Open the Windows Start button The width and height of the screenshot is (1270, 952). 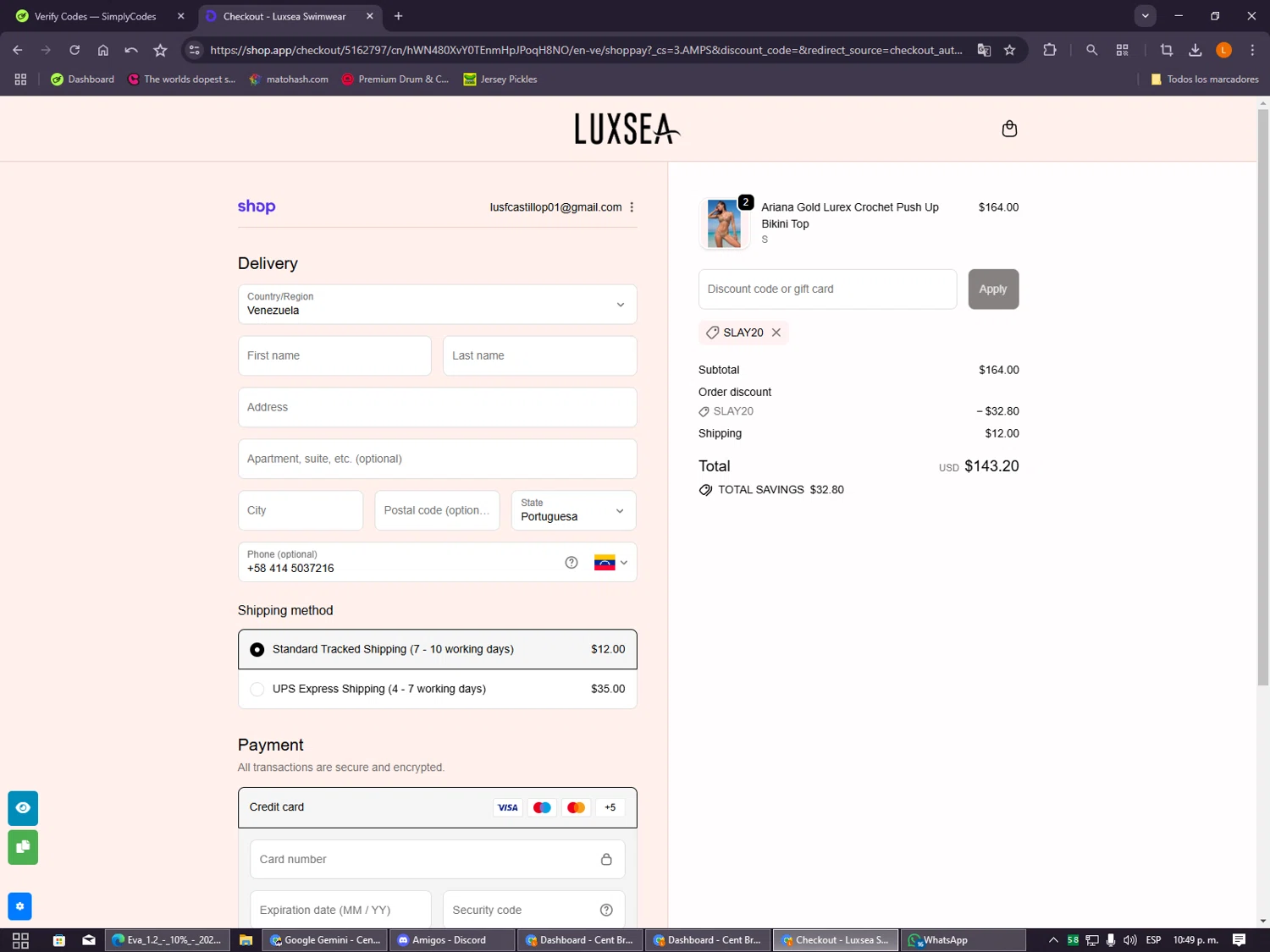tap(20, 940)
